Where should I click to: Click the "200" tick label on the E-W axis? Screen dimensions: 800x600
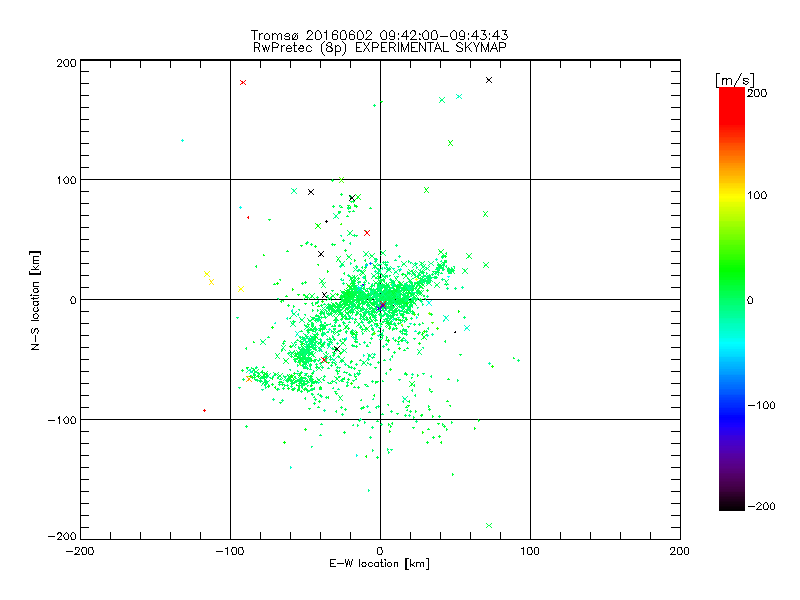point(680,551)
